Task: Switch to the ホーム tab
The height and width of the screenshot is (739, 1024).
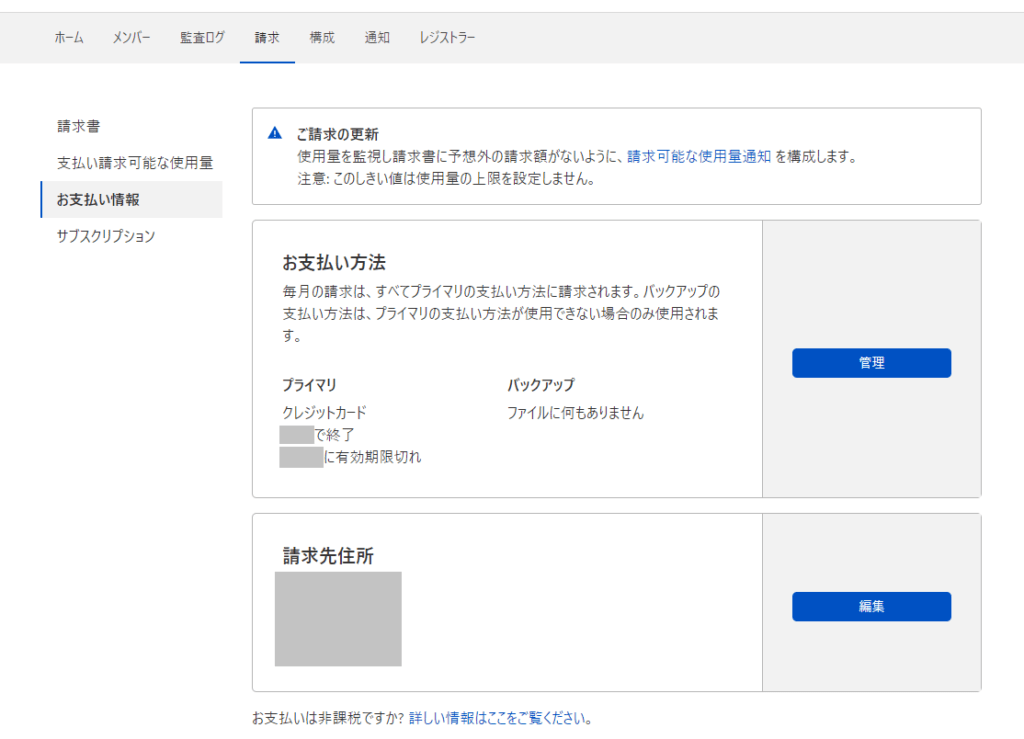Action: [x=68, y=37]
